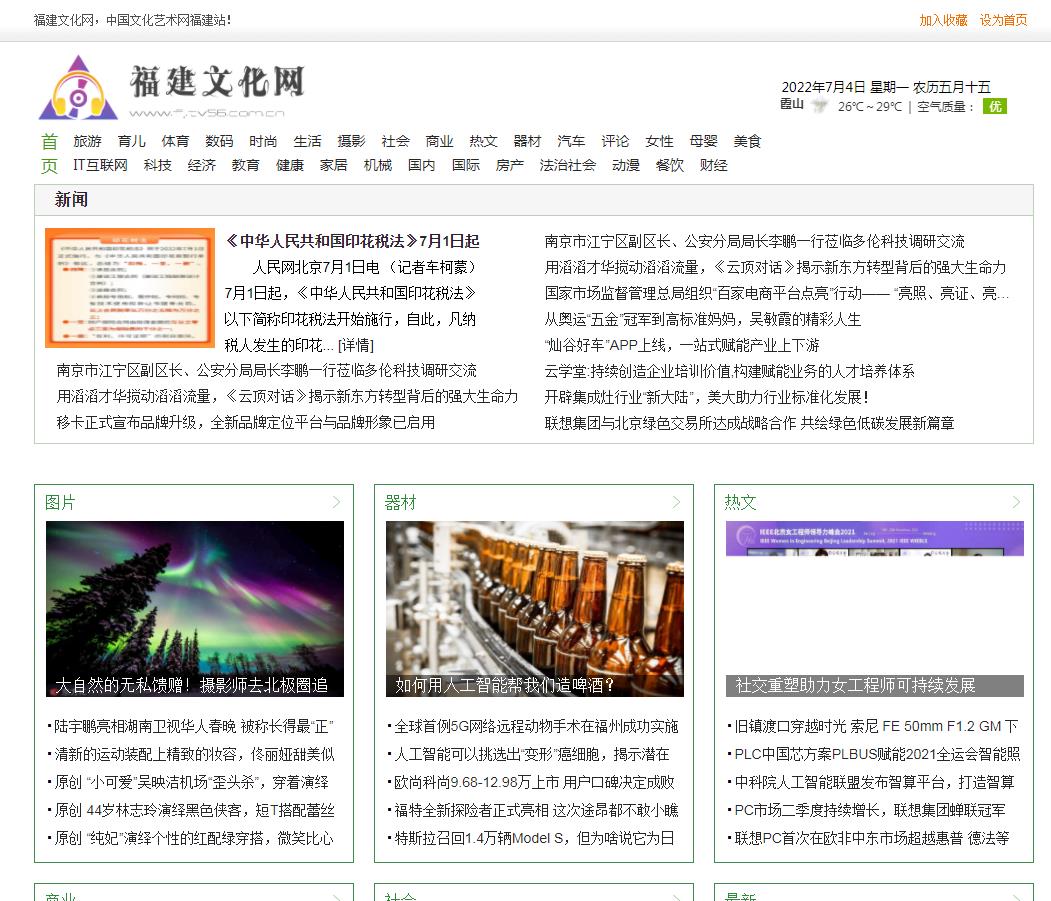Click the 福建文化网 site logo

tap(172, 87)
